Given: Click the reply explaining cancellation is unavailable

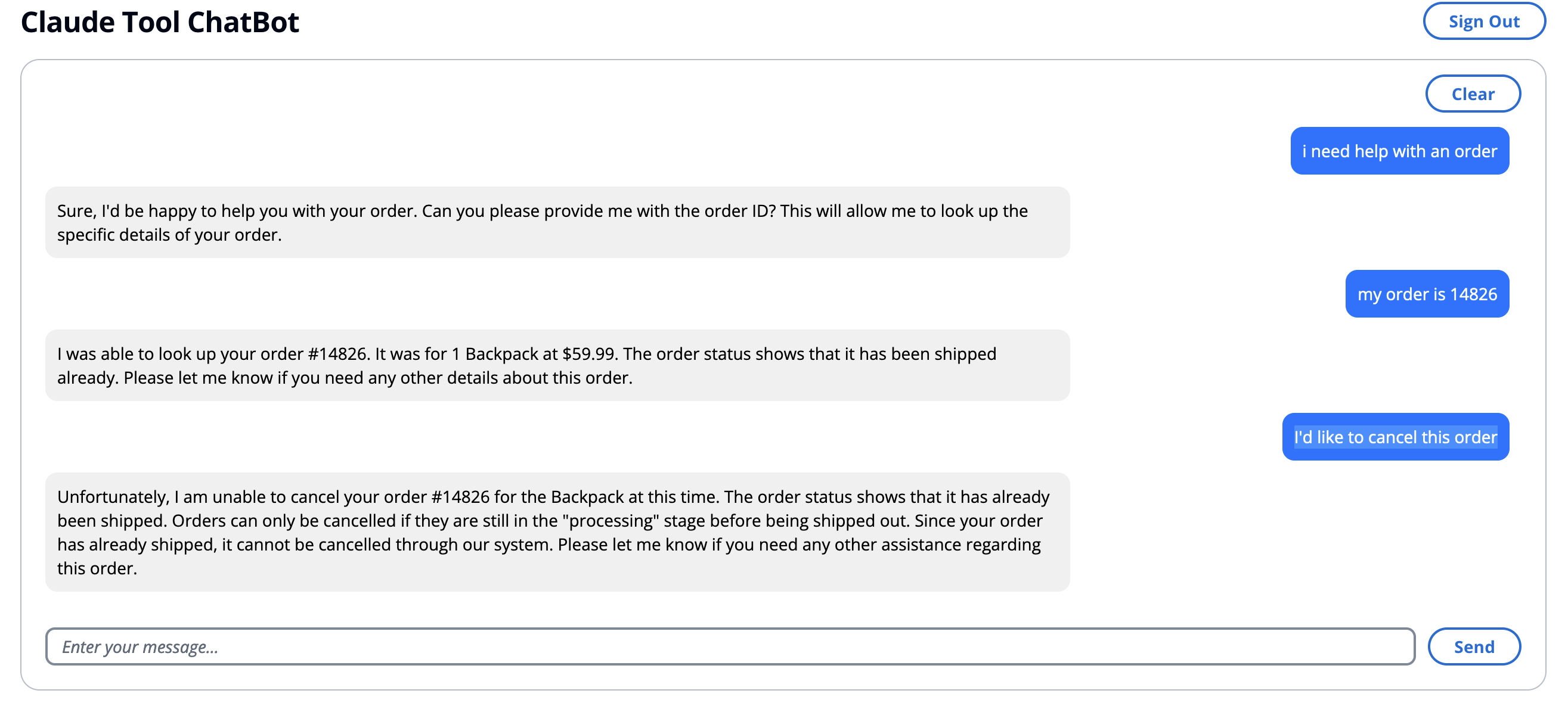Looking at the screenshot, I should [x=557, y=532].
